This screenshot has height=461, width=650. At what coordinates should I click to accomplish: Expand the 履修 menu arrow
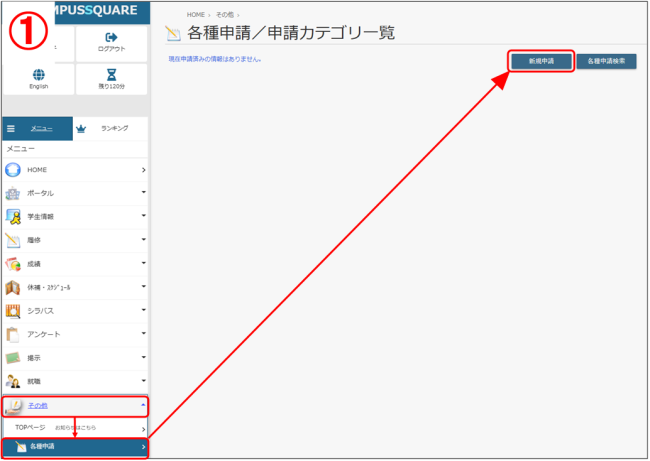tap(143, 240)
